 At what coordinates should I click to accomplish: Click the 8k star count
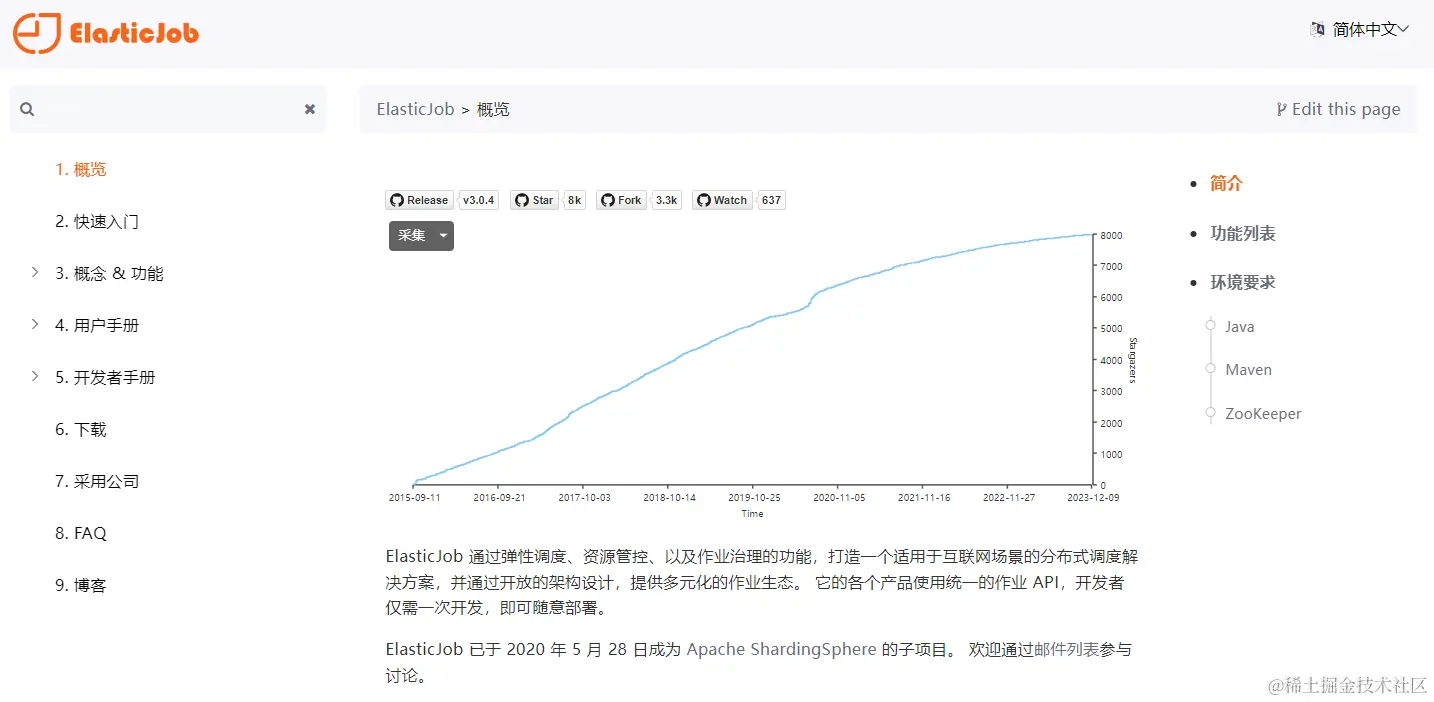pos(574,200)
